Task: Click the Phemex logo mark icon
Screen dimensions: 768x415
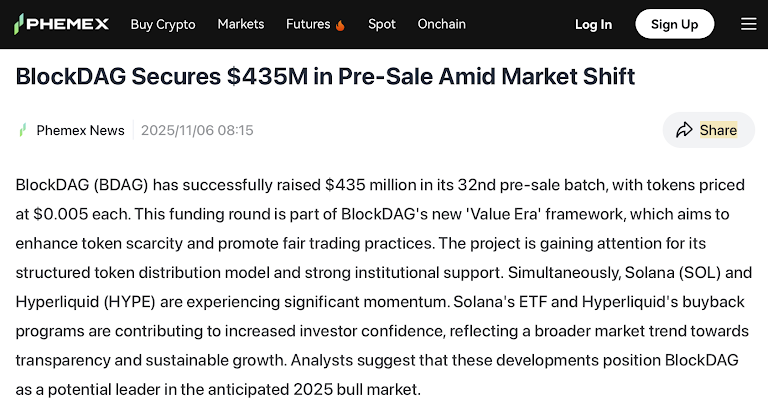Action: click(x=20, y=24)
